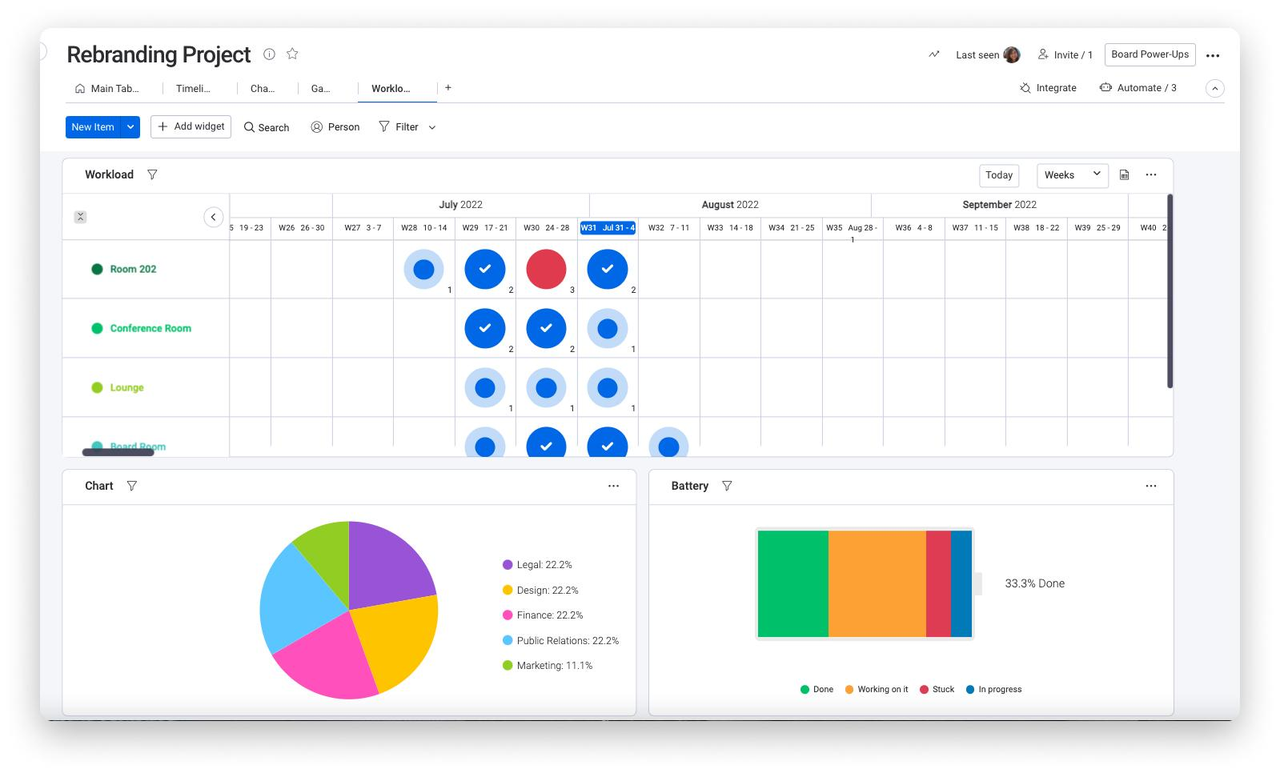Star the Rebranding Project board as favorite
The width and height of the screenshot is (1280, 773).
(x=292, y=54)
